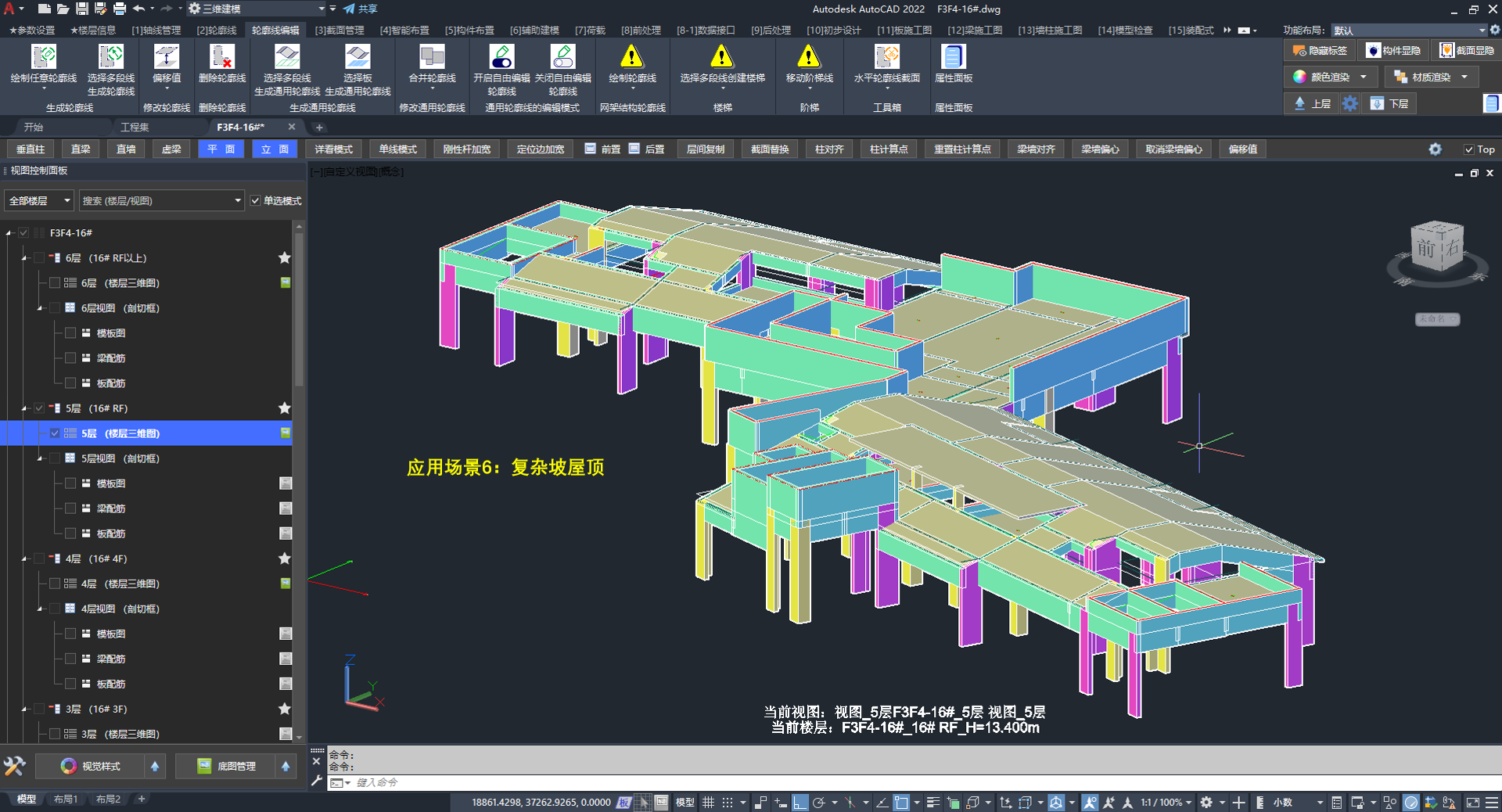Collapse the 5层 (16# RF) tree node
Image resolution: width=1502 pixels, height=812 pixels.
click(24, 408)
